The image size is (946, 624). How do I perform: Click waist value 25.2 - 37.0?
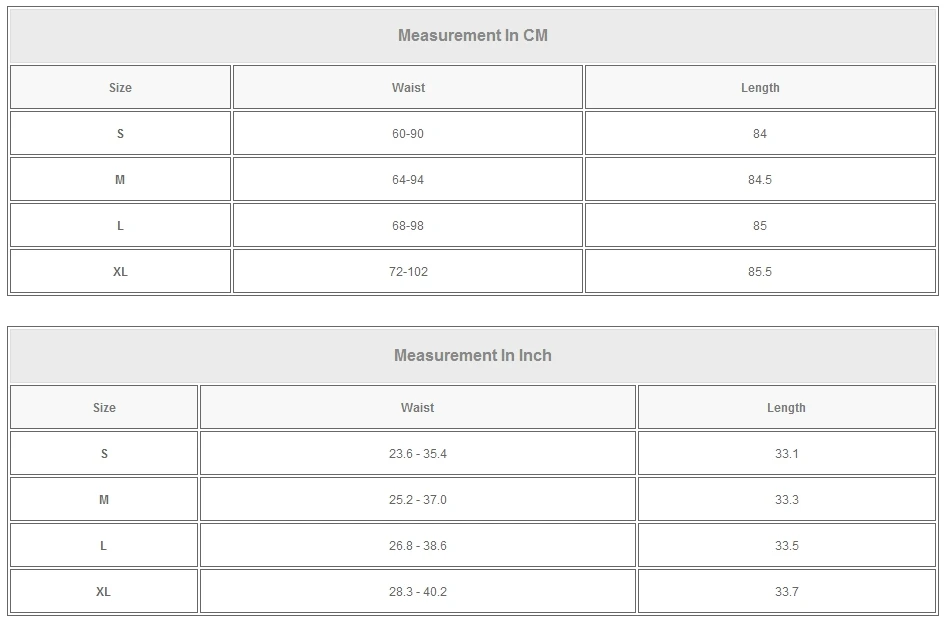[x=417, y=500]
